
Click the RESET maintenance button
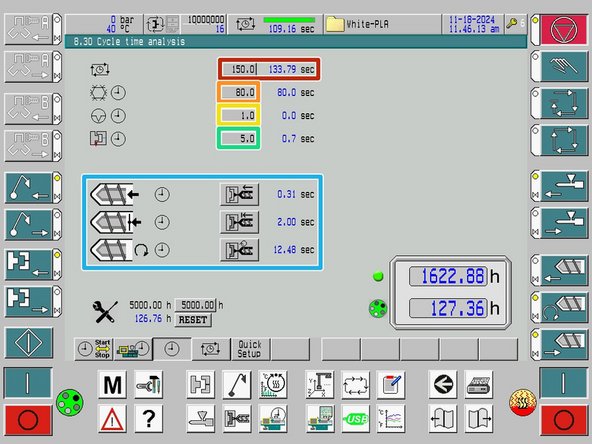193,320
